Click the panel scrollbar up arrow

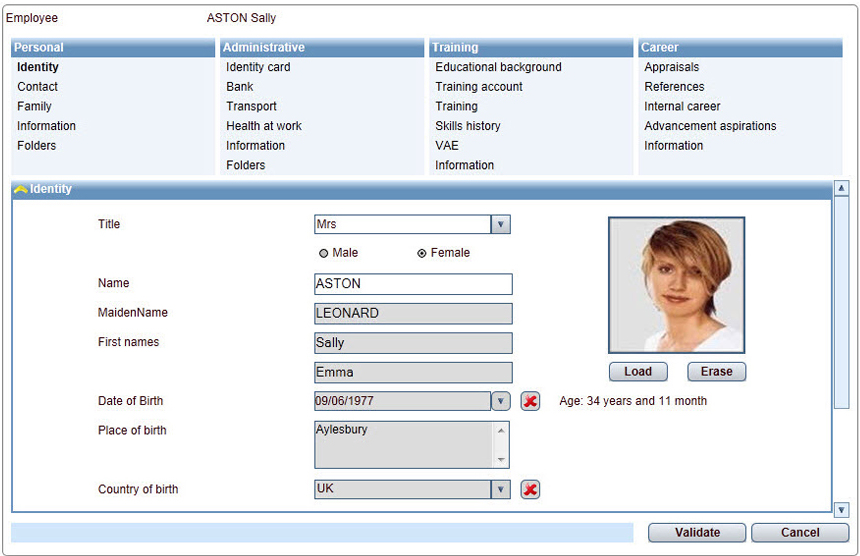click(841, 189)
